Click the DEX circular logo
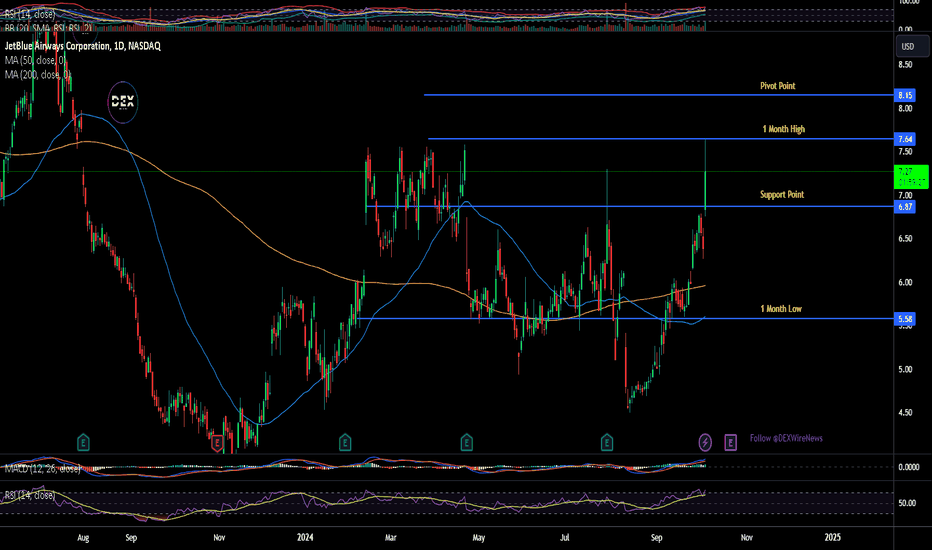 (123, 102)
